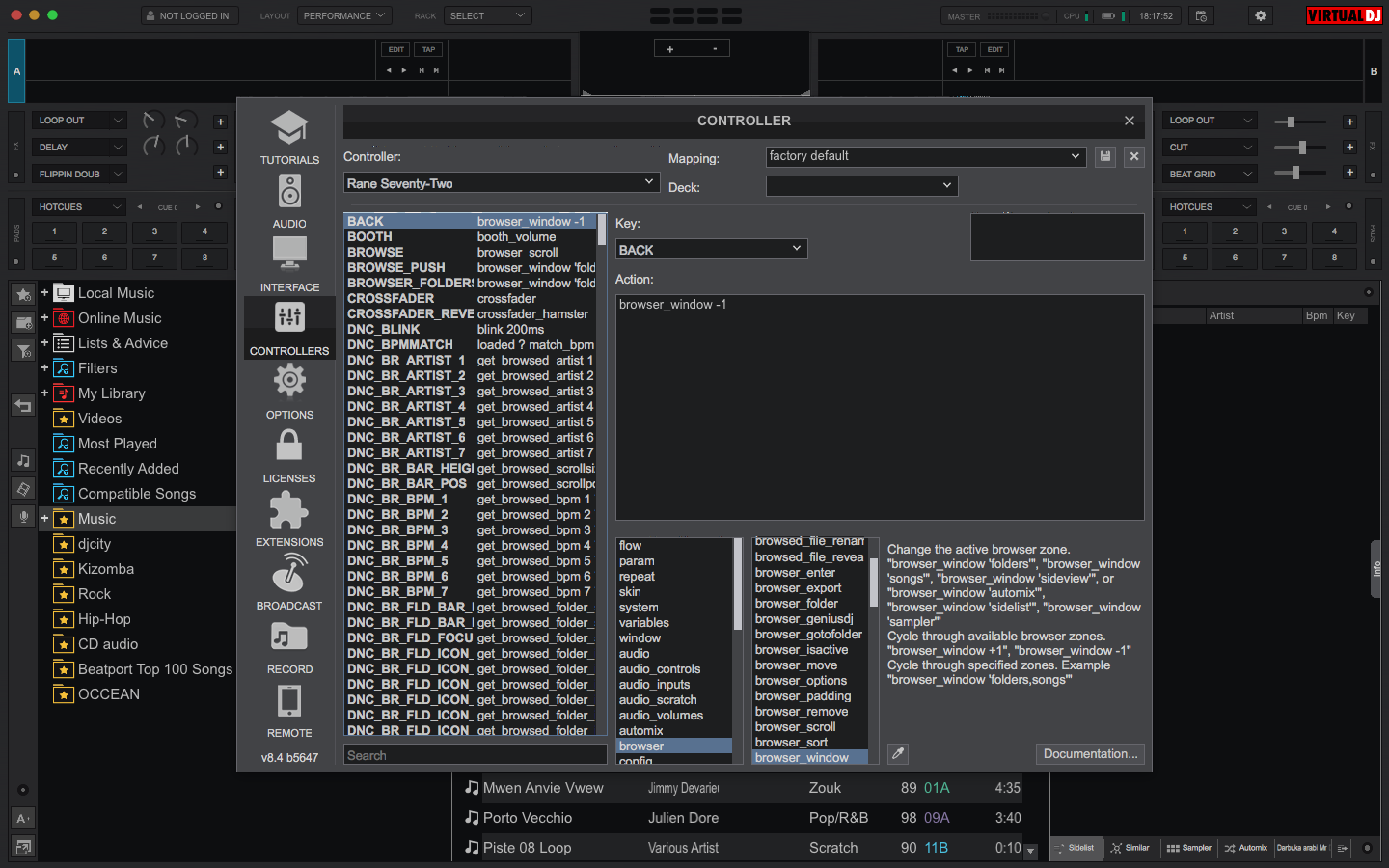This screenshot has height=868, width=1389.
Task: Click the settings gear icon in top bar
Action: (x=1260, y=16)
